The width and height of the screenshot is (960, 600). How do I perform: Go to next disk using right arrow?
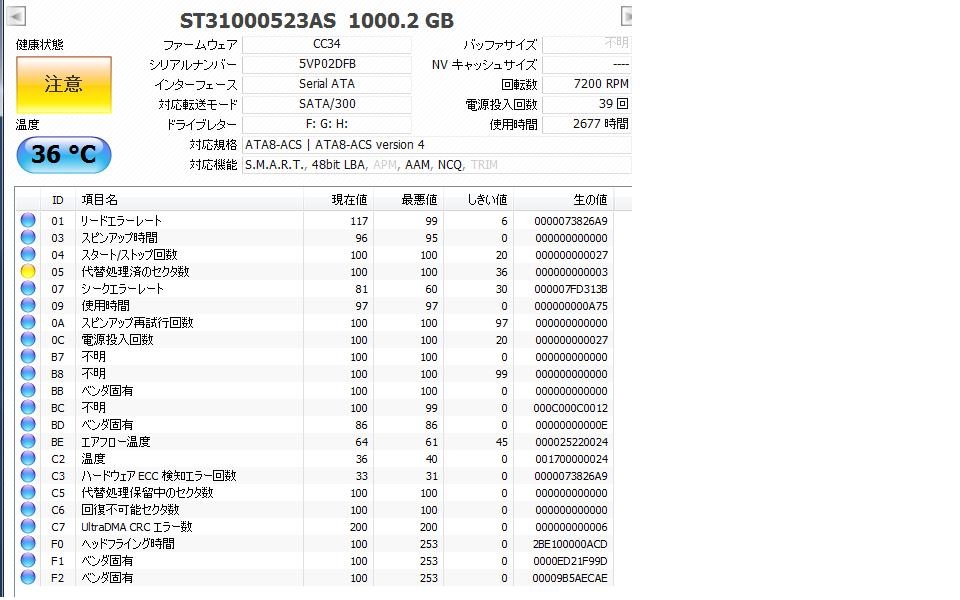(x=626, y=15)
